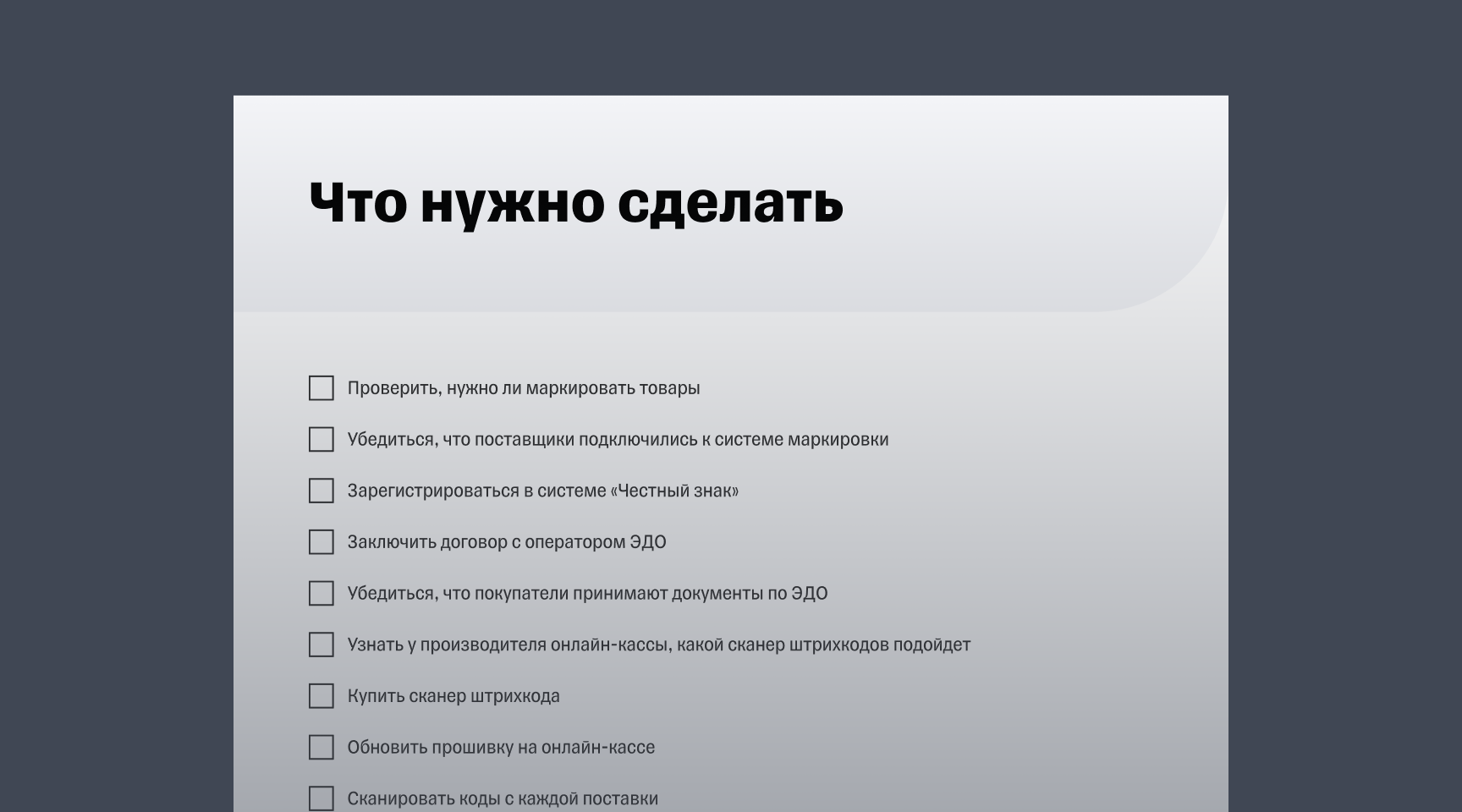This screenshot has width=1462, height=812.
Task: Mark 'Обновить прошивку на онлайн-кассе' complete
Action: [322, 748]
